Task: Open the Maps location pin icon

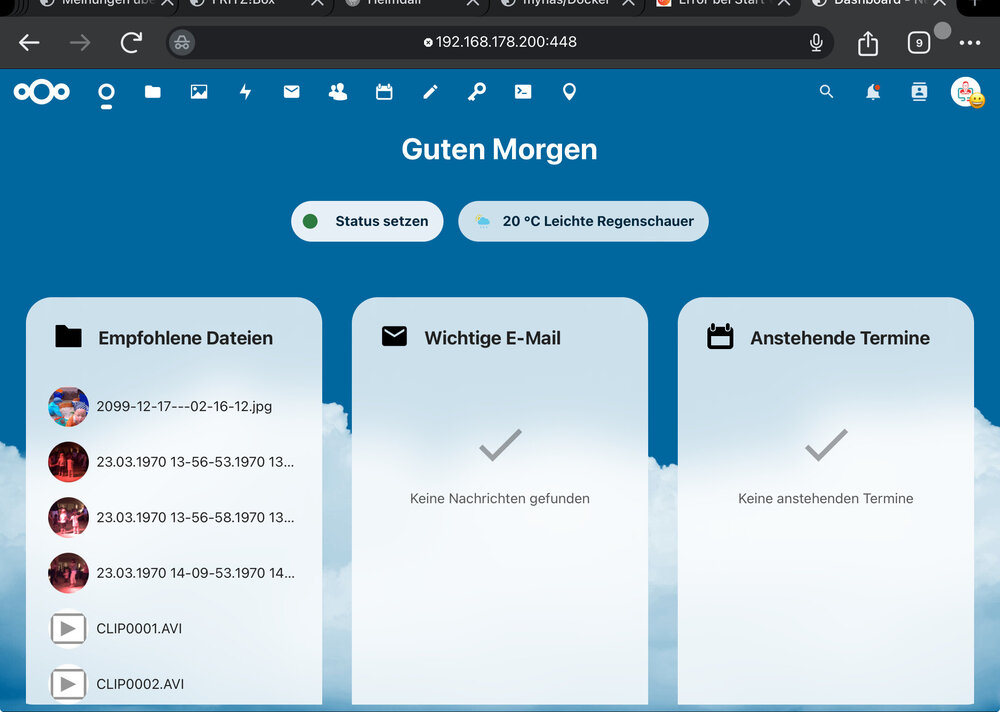Action: coord(570,92)
